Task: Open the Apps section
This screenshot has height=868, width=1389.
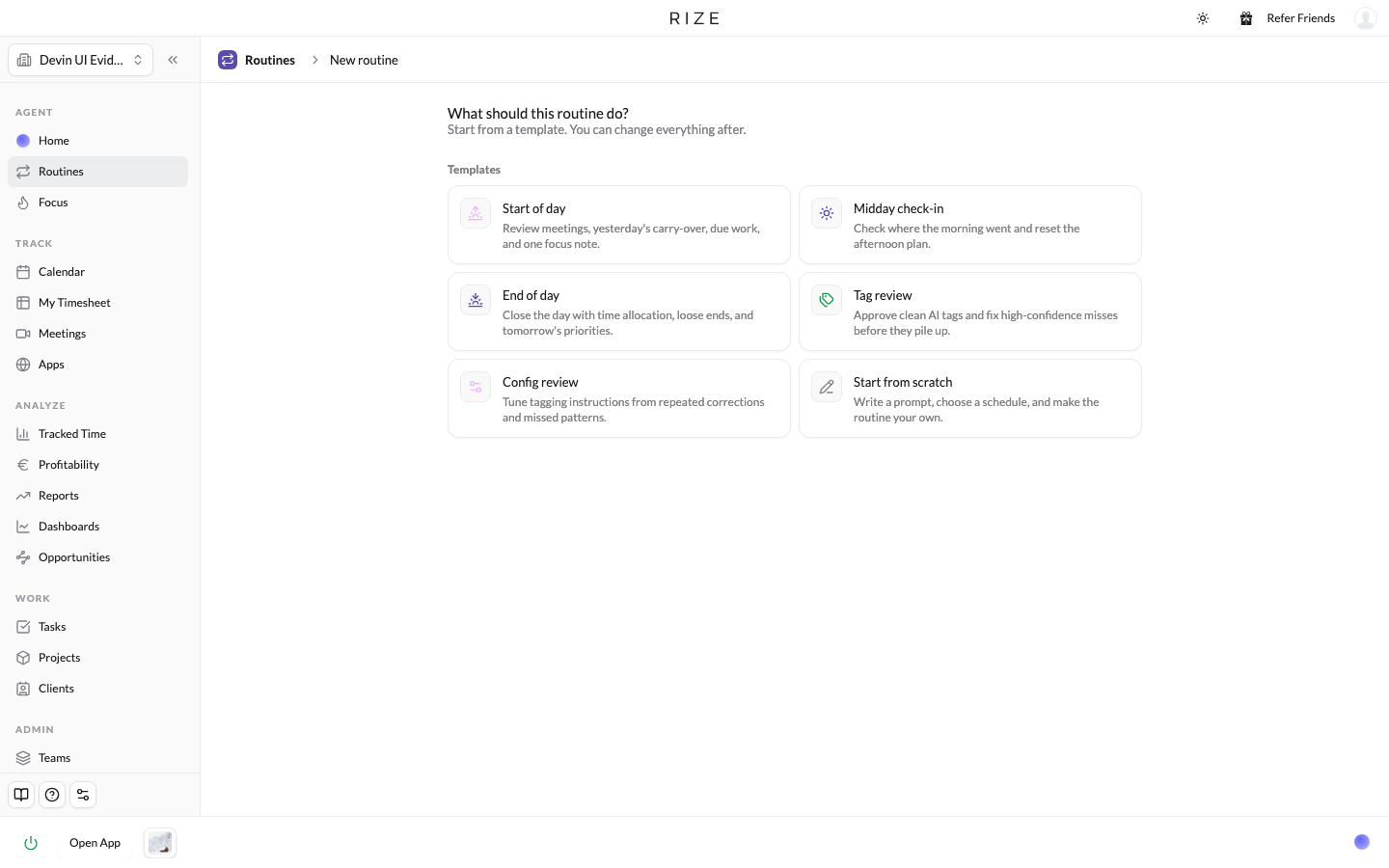Action: pos(98,365)
